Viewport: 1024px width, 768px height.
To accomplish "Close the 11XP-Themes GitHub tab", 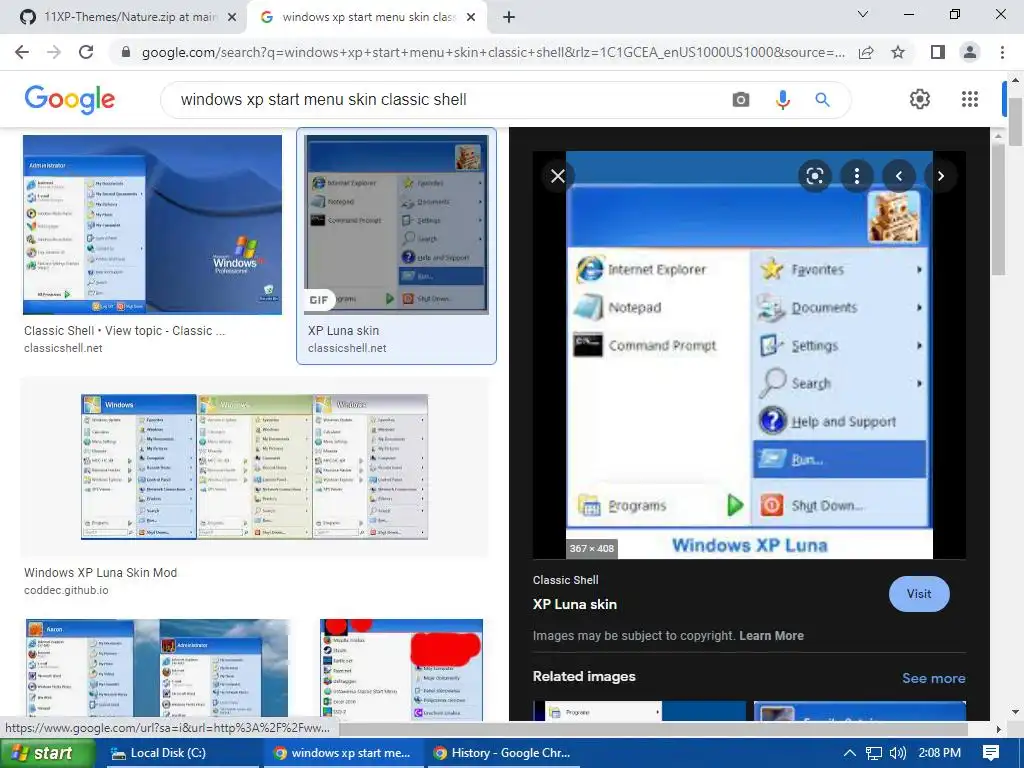I will coord(232,17).
